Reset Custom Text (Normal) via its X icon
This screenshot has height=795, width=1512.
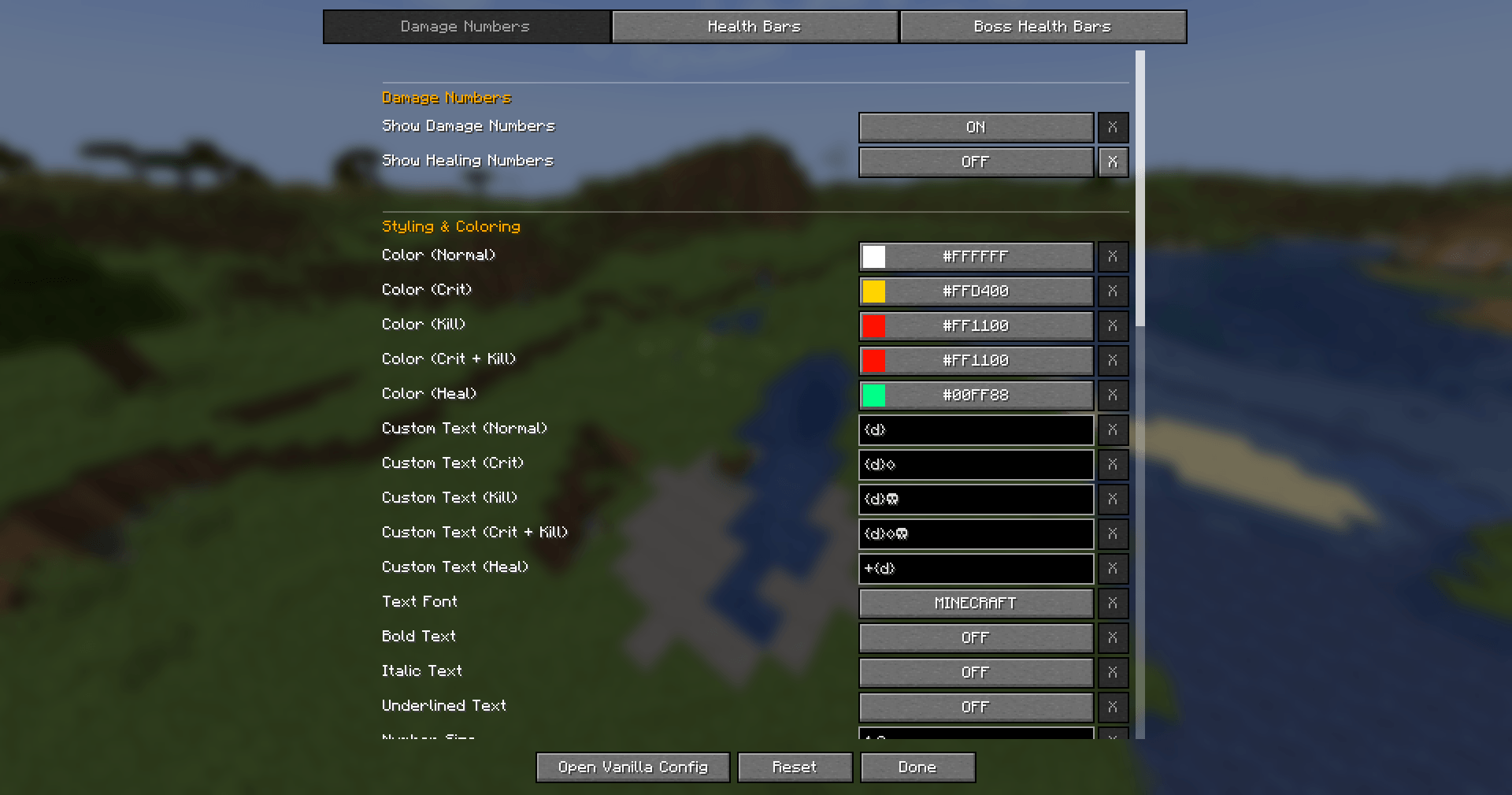click(1113, 429)
